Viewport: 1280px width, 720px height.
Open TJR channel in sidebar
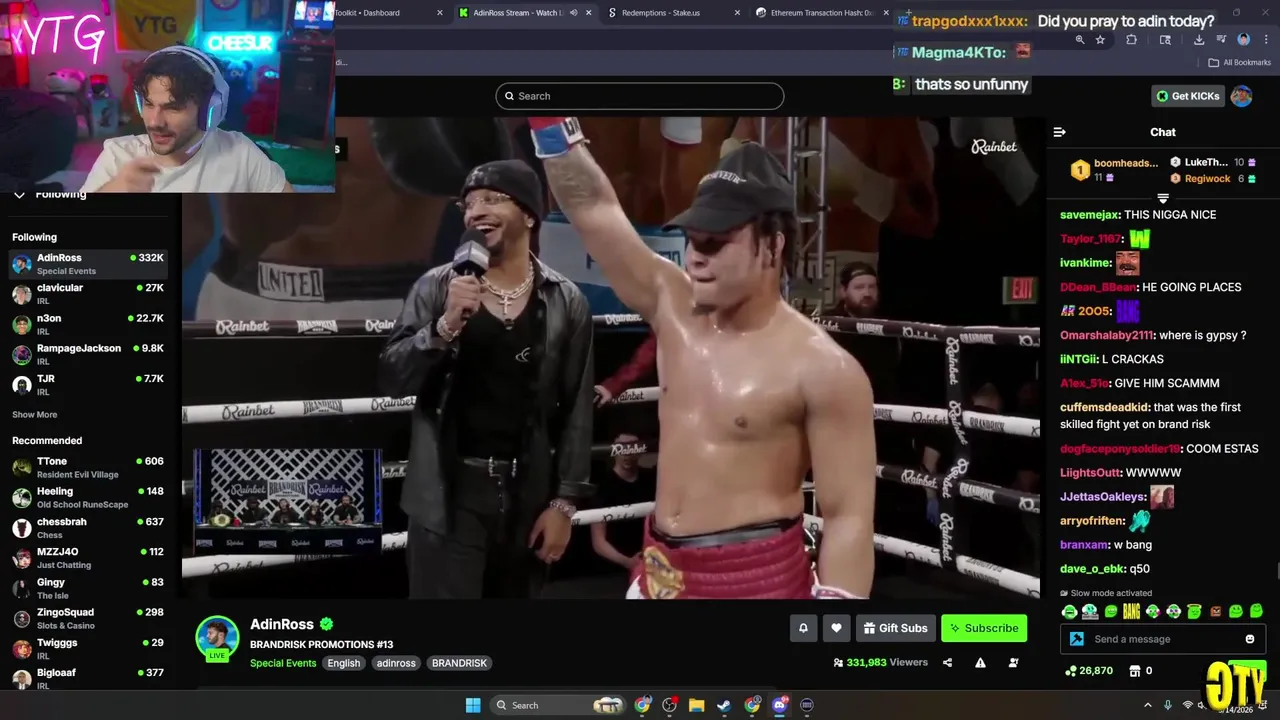tap(88, 384)
